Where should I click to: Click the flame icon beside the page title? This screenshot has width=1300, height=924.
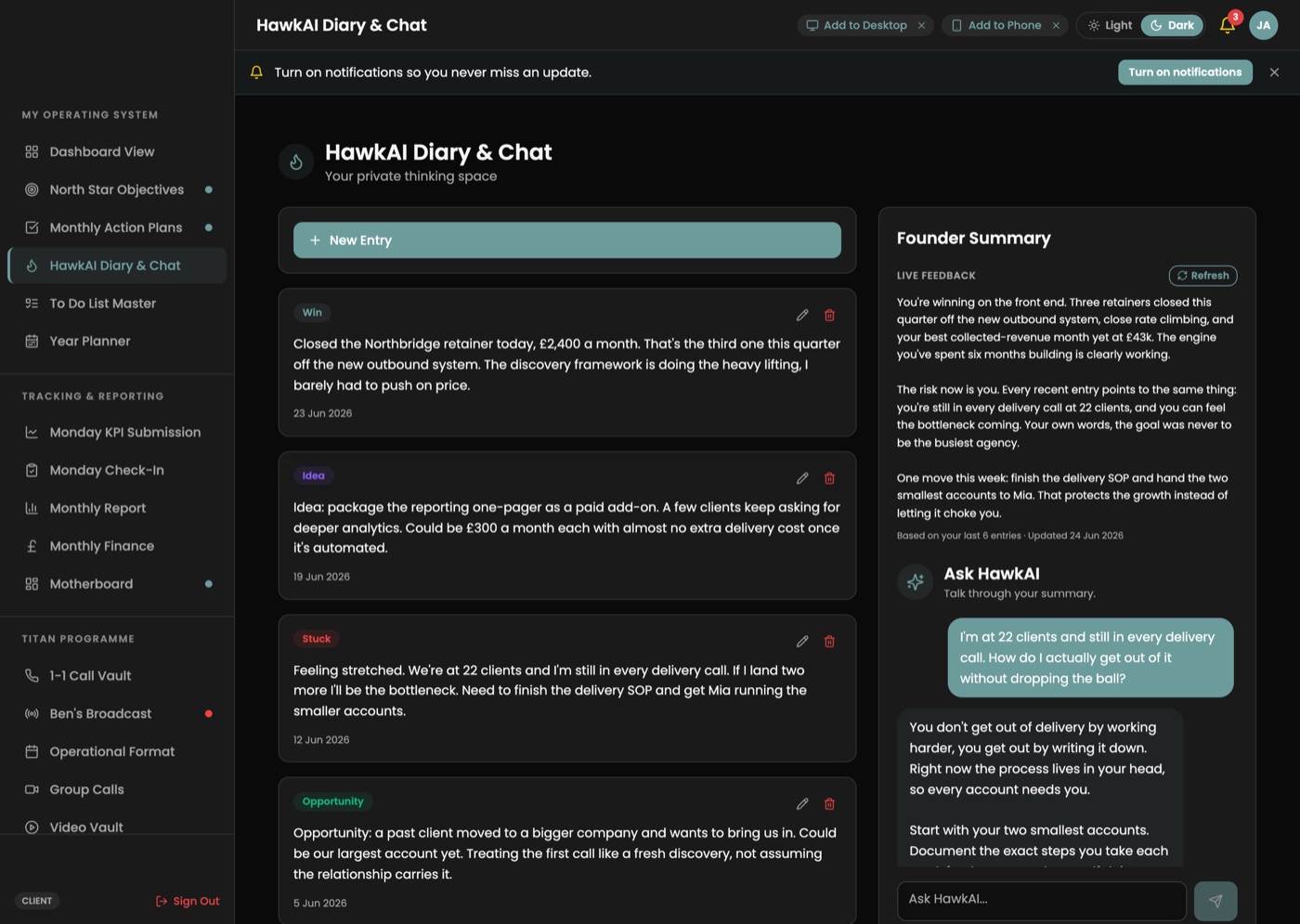point(296,162)
